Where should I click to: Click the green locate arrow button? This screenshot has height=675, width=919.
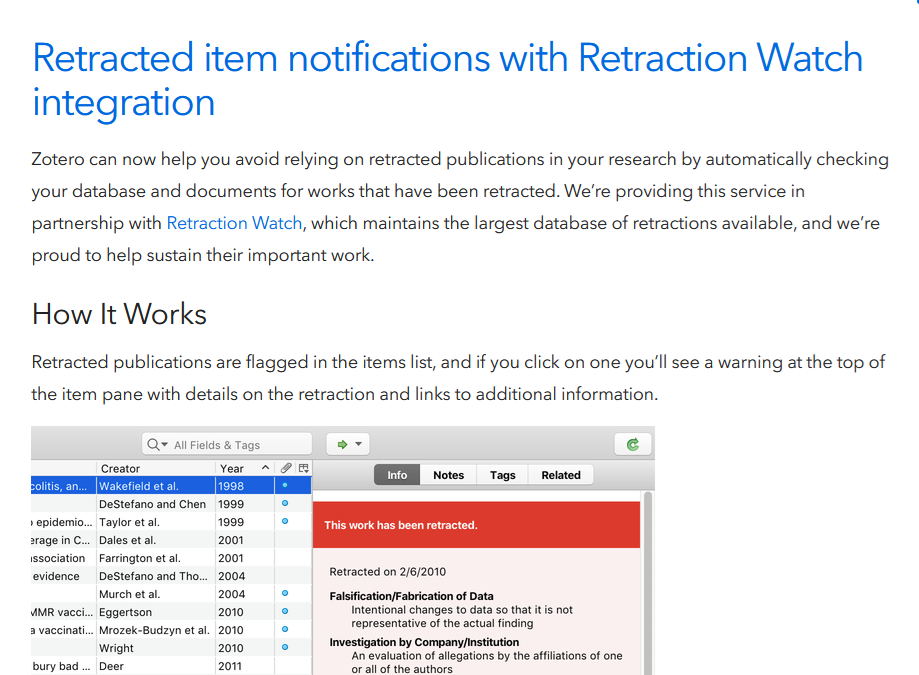pos(342,445)
